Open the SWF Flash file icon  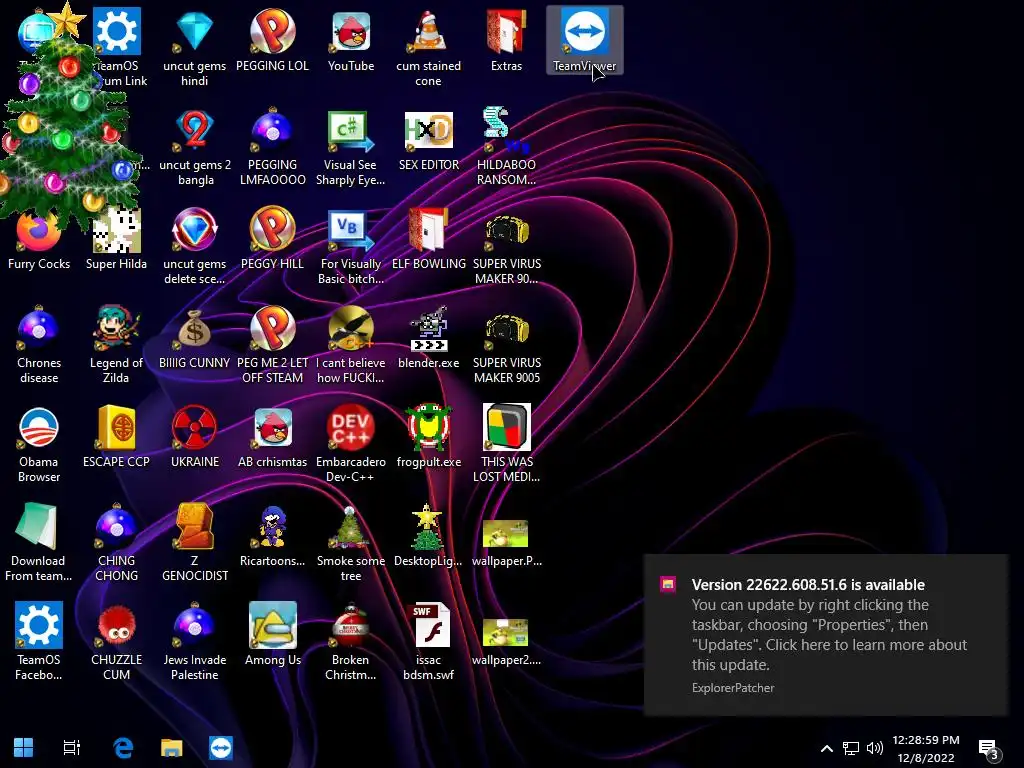[428, 642]
